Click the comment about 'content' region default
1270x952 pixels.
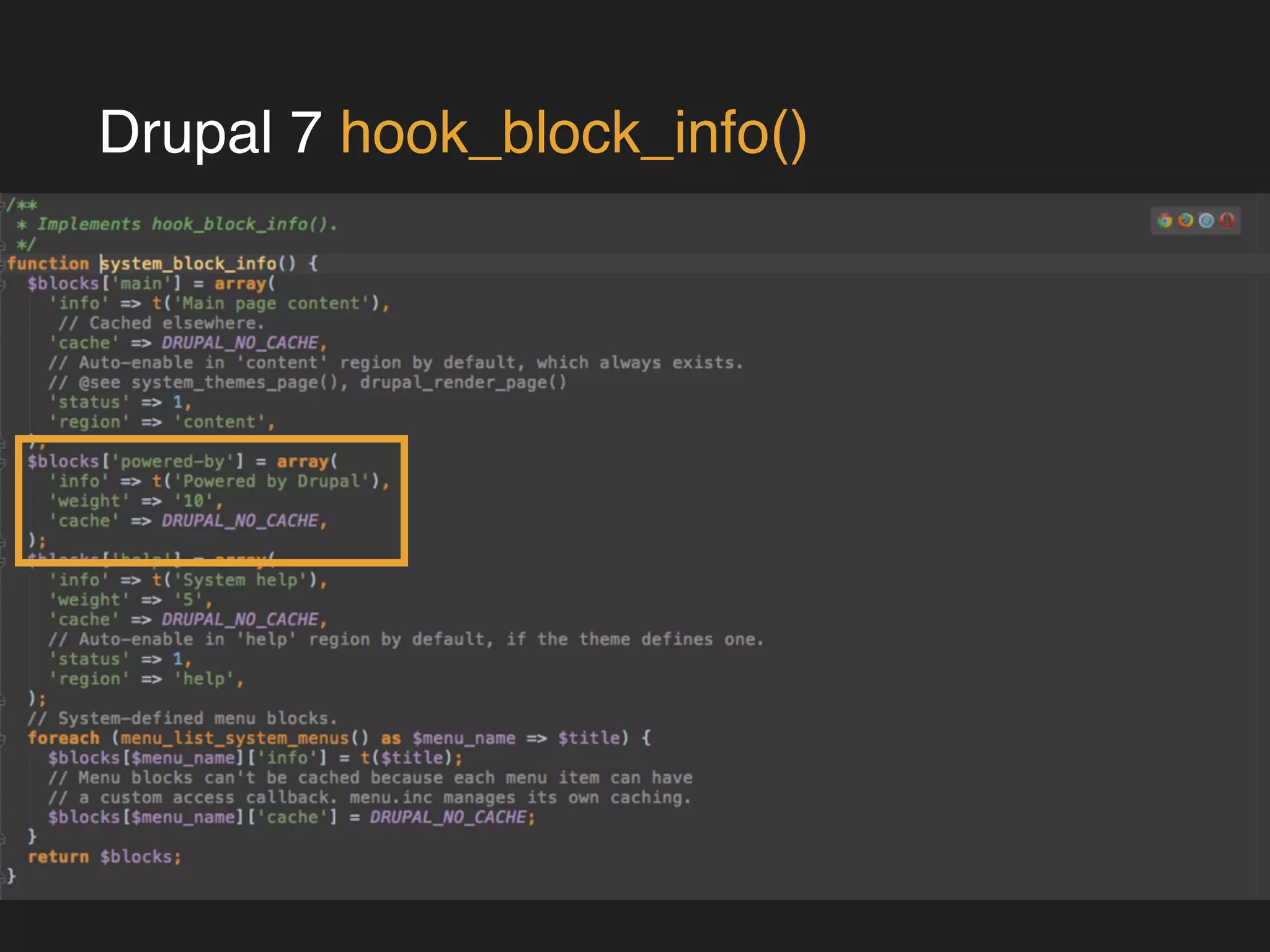pos(396,363)
